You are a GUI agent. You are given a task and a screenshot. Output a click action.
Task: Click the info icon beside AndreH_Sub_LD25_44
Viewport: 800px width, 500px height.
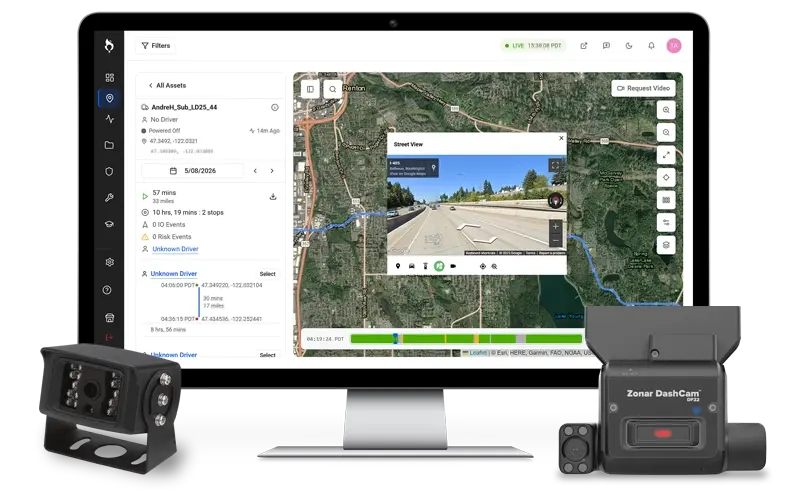(274, 107)
